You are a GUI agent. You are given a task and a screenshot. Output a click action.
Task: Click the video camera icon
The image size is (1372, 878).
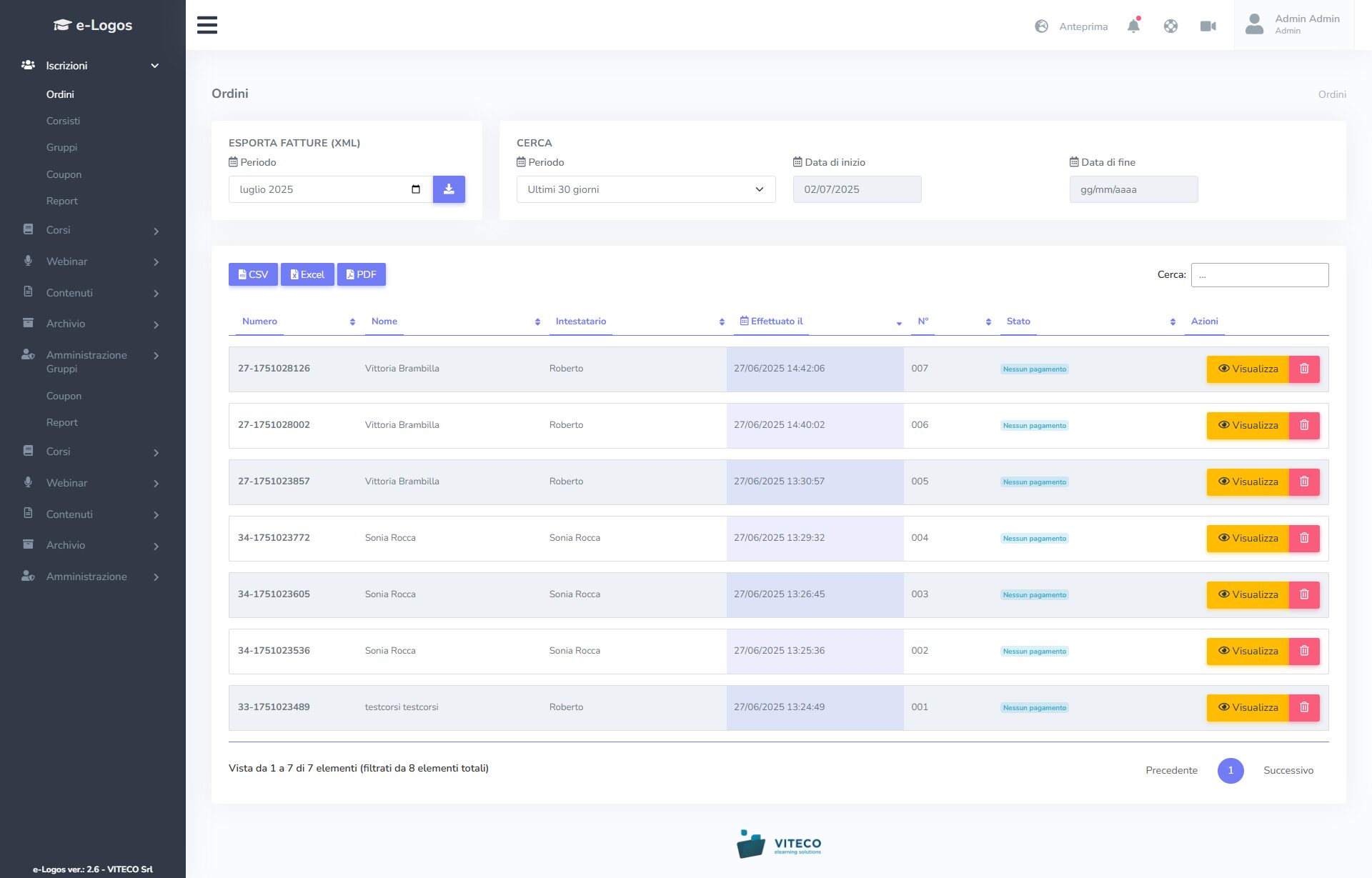(1208, 26)
